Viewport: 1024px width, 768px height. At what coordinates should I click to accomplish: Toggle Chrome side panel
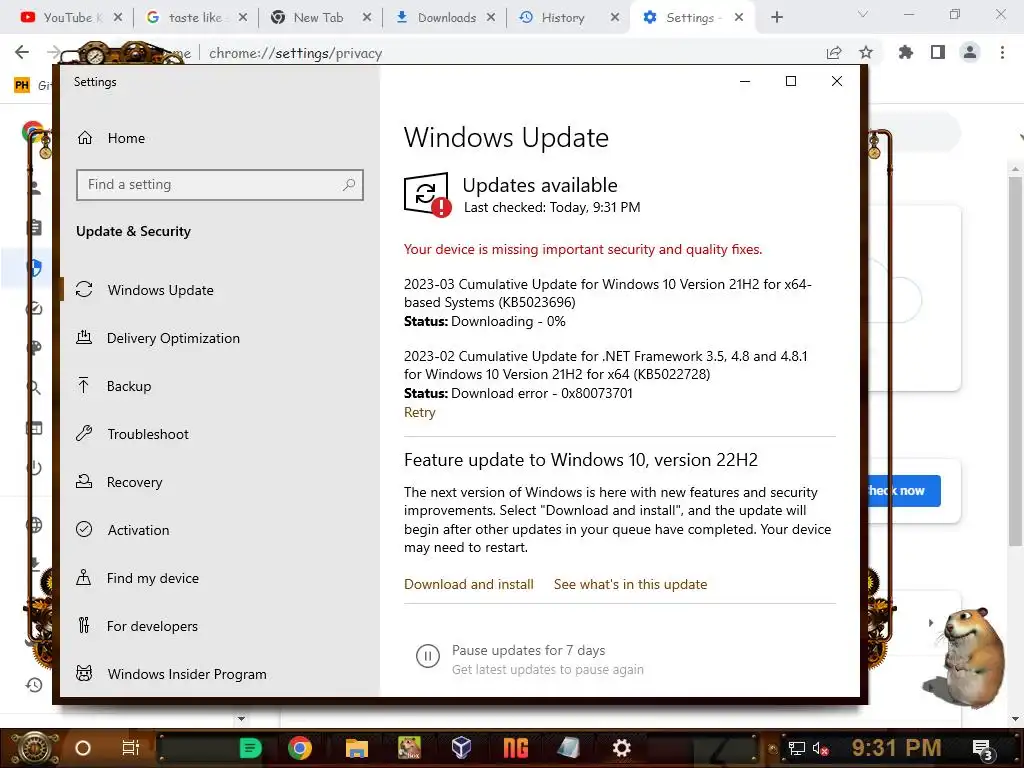pyautogui.click(x=938, y=52)
